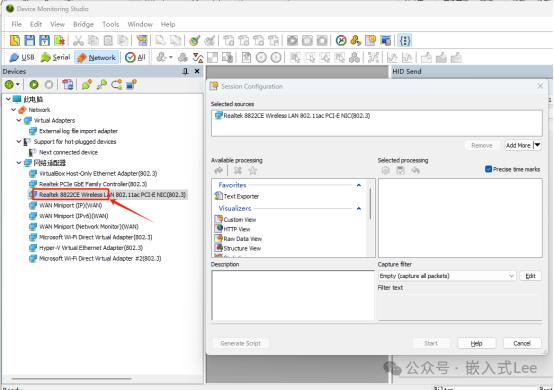Click the first blue floppy save icon
The width and height of the screenshot is (554, 390).
tap(30, 40)
